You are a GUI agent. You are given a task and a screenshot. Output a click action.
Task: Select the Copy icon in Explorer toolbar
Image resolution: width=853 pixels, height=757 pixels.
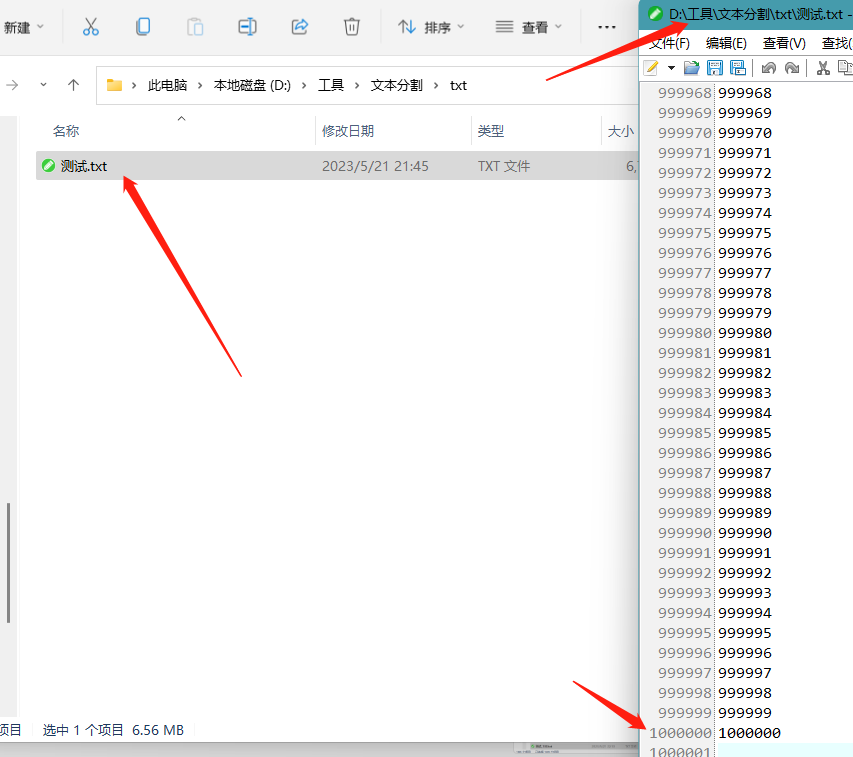pyautogui.click(x=143, y=27)
